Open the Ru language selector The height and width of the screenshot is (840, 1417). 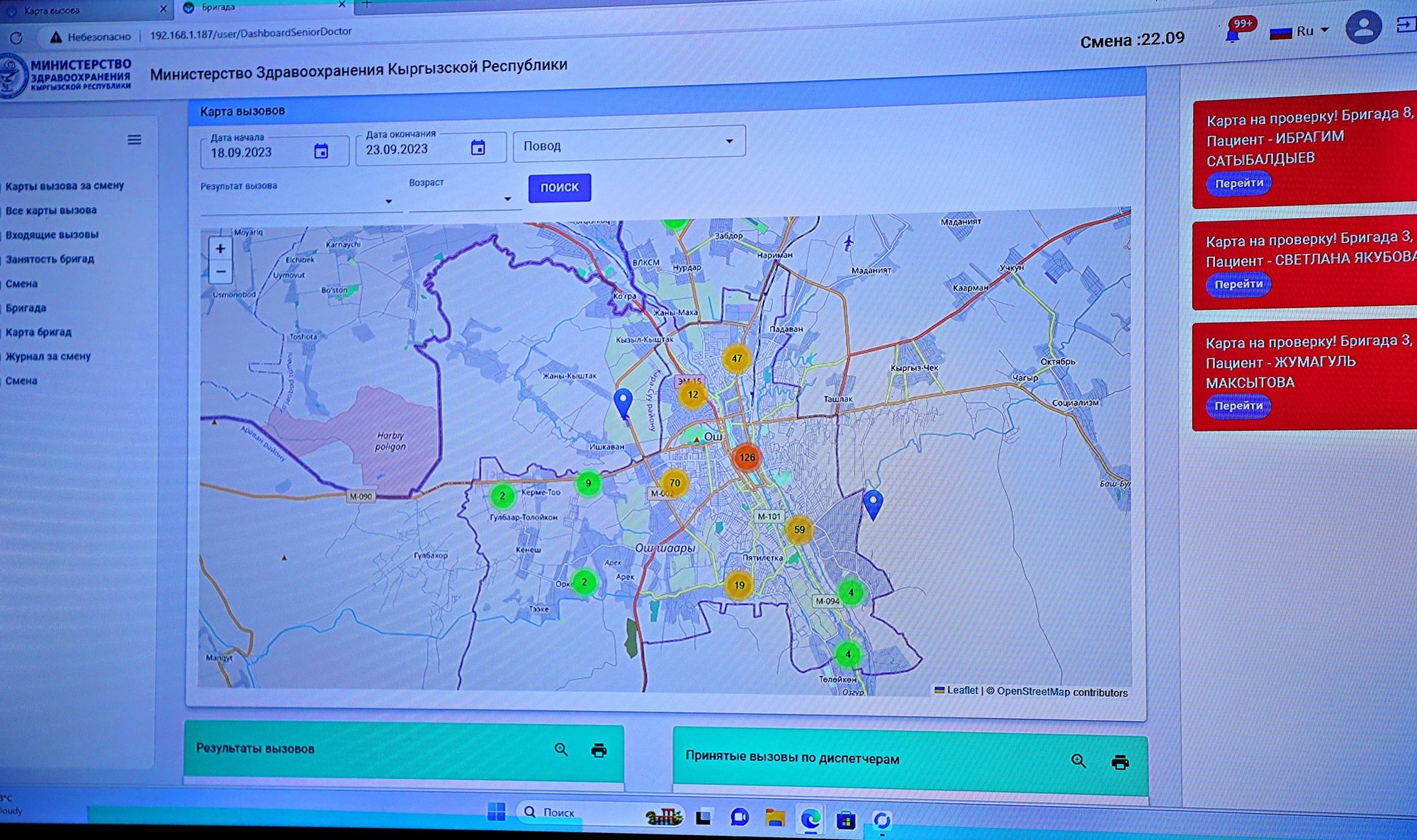pyautogui.click(x=1305, y=31)
